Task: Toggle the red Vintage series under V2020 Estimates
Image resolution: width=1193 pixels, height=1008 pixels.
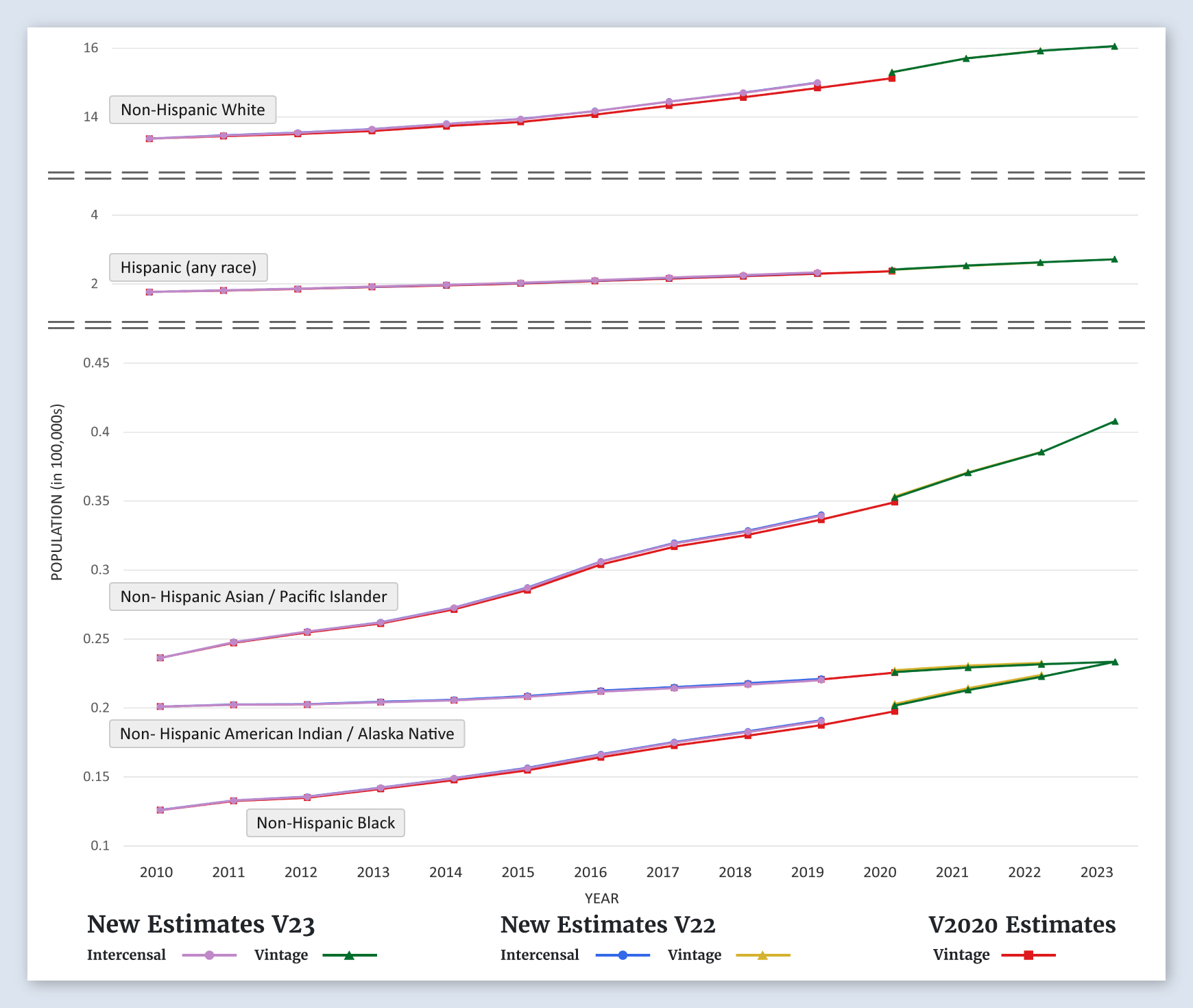Action: click(1028, 955)
